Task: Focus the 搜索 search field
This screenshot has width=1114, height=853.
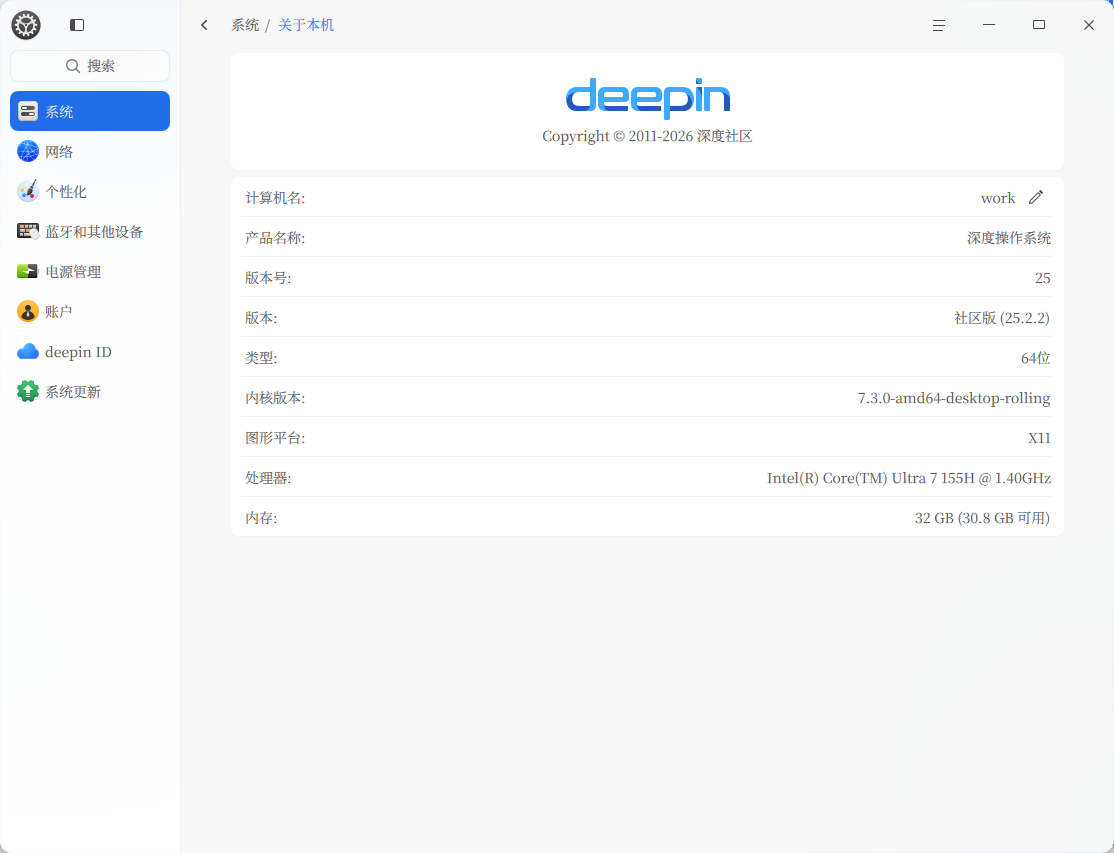Action: click(x=90, y=66)
